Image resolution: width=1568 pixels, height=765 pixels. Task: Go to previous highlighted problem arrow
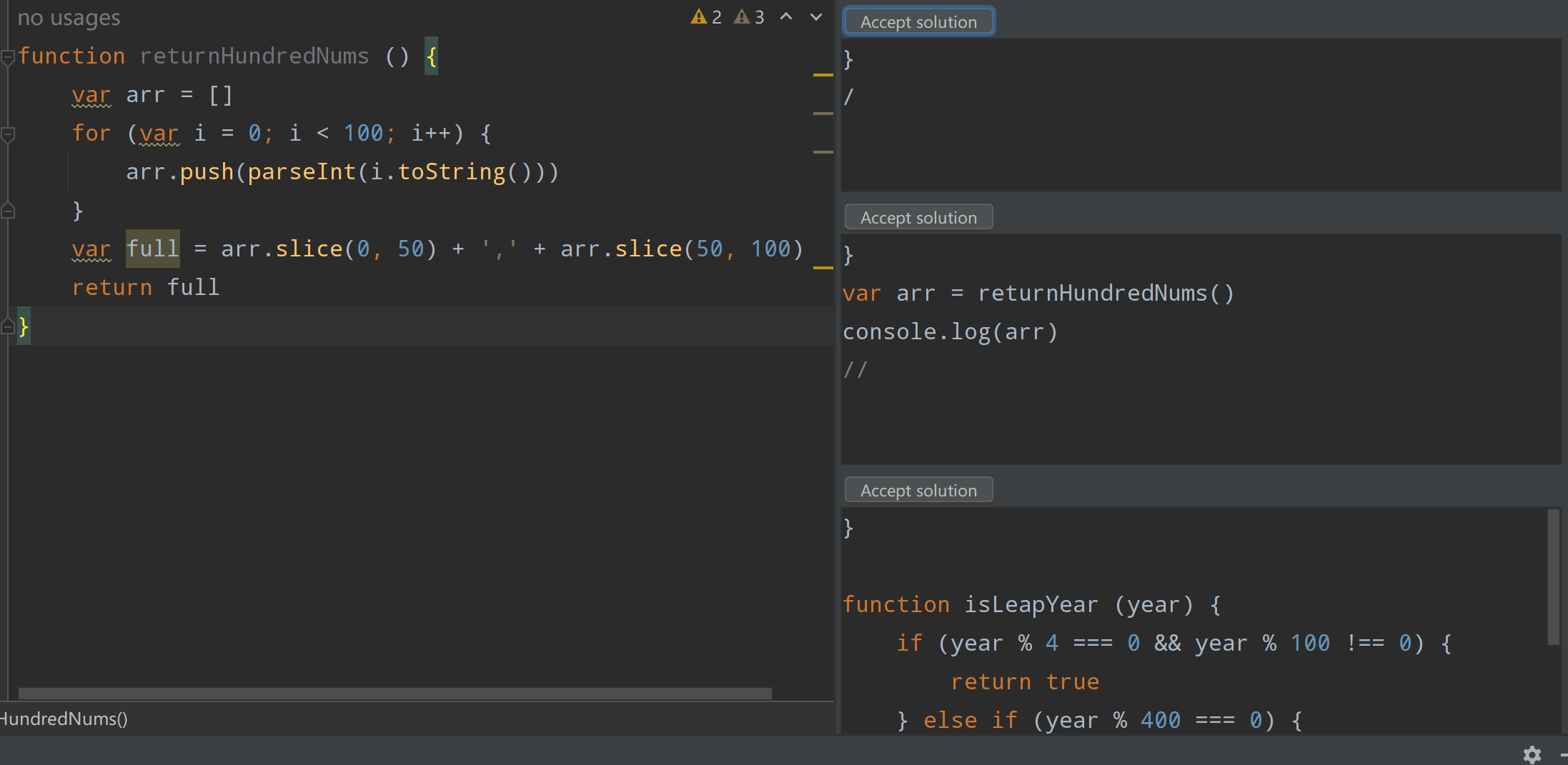(x=786, y=17)
